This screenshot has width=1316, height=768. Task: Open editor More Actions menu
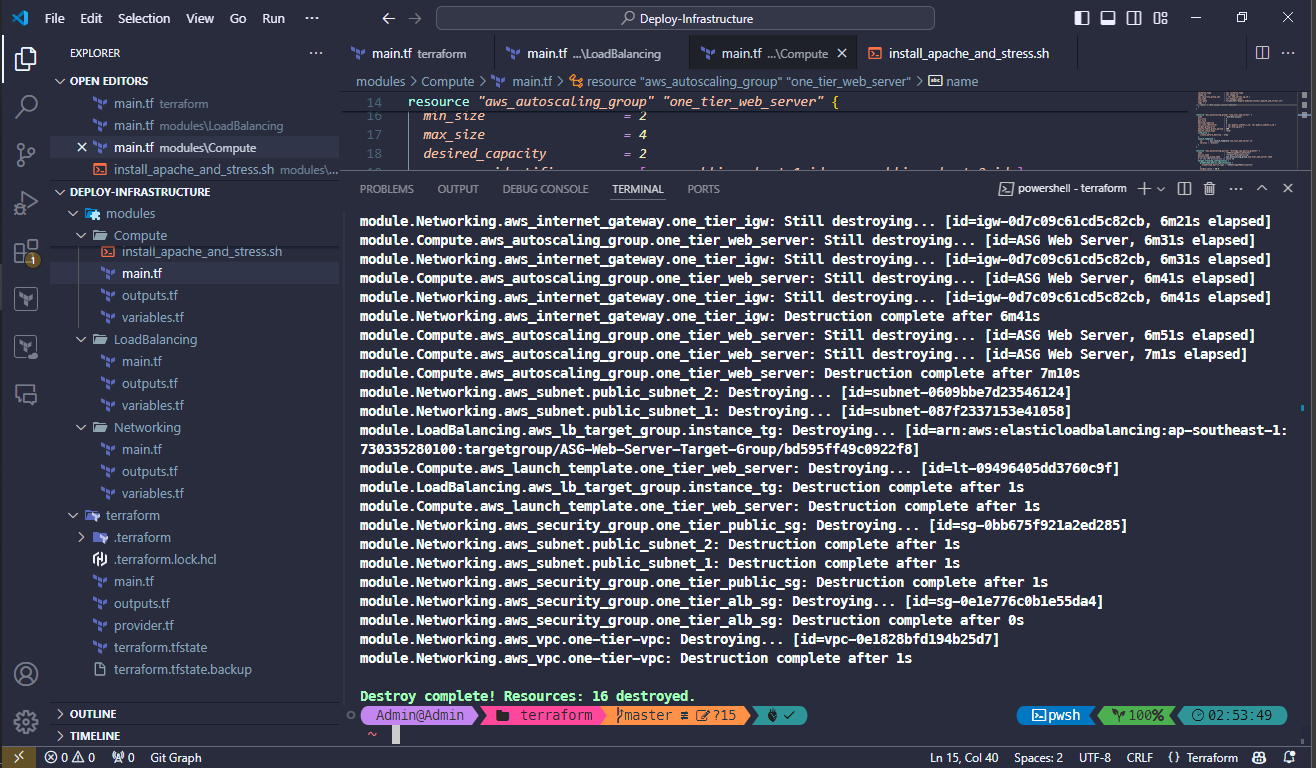click(1289, 53)
